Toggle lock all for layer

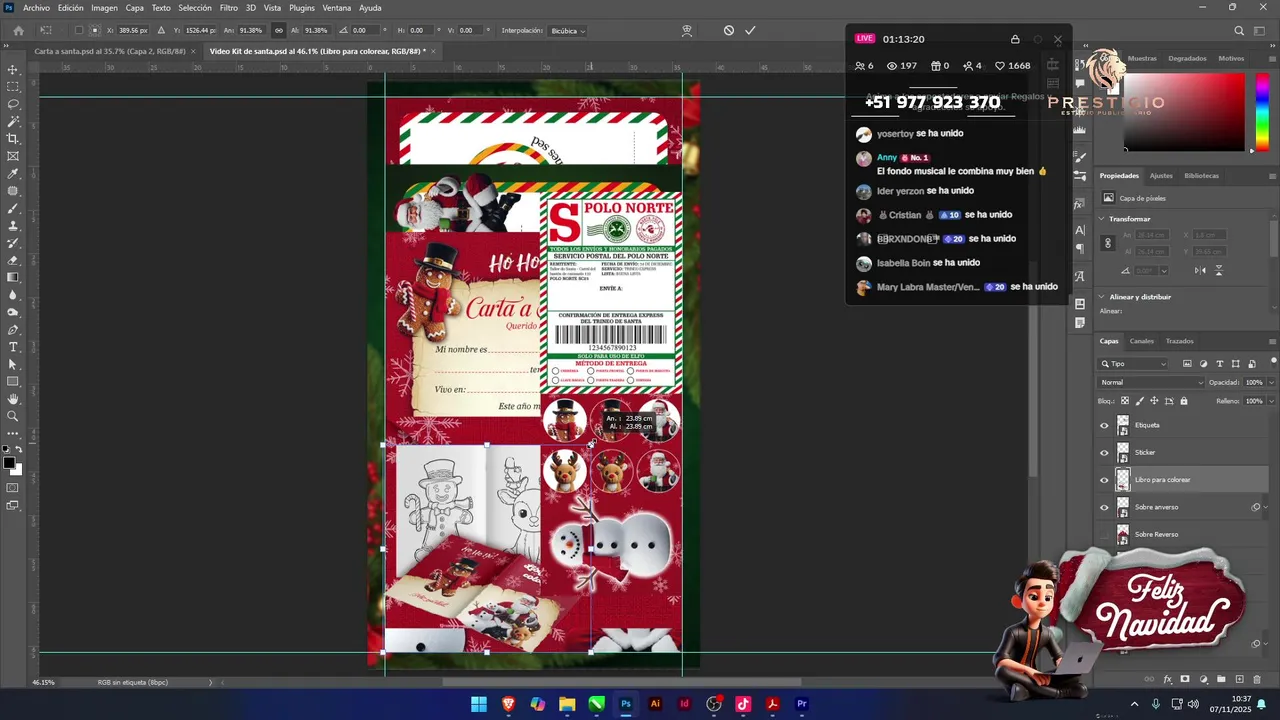1184,401
